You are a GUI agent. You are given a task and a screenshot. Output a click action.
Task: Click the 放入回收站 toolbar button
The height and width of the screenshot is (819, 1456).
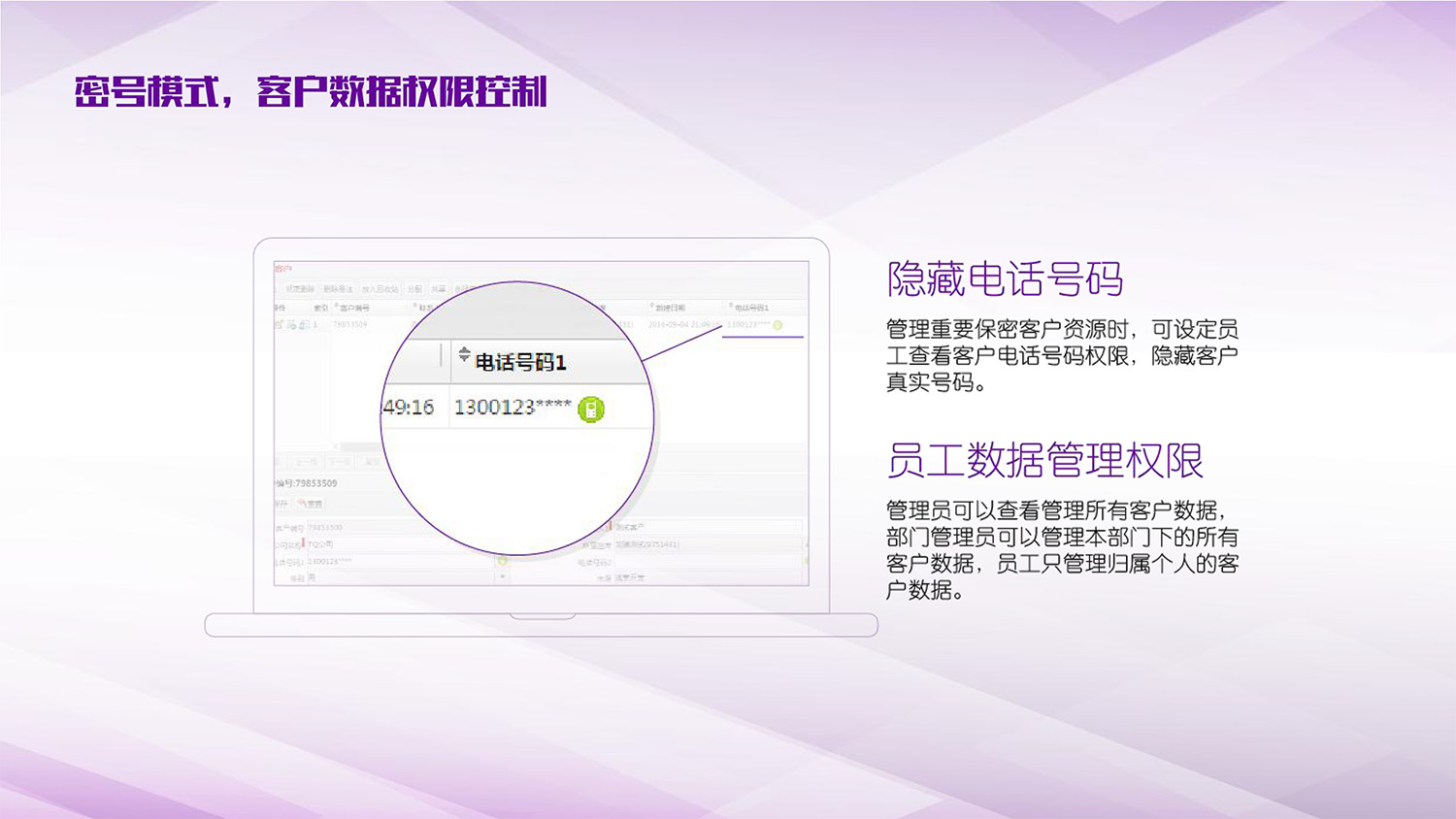point(378,288)
